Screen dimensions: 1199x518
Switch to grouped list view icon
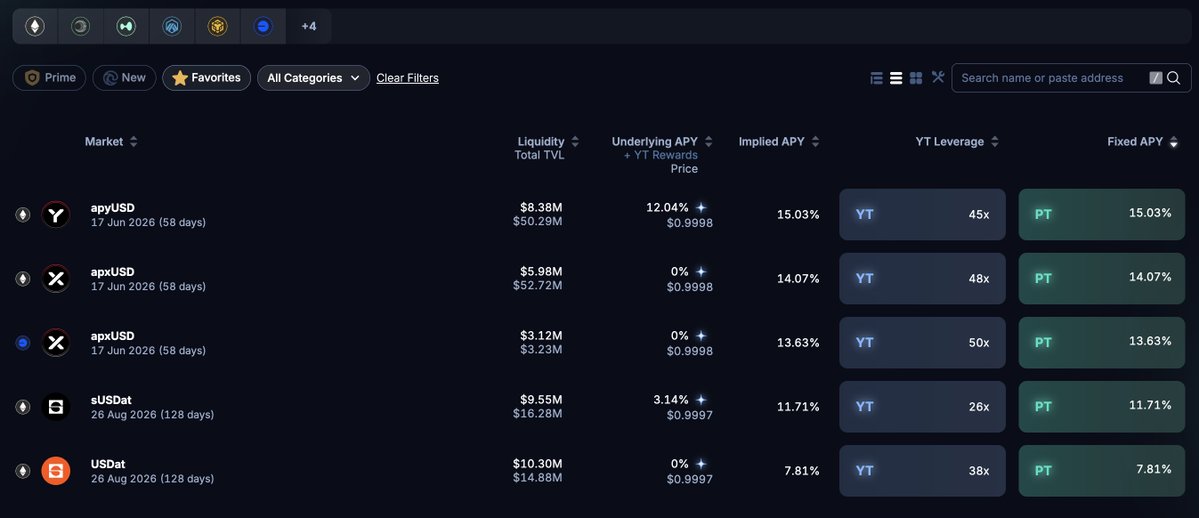click(876, 78)
